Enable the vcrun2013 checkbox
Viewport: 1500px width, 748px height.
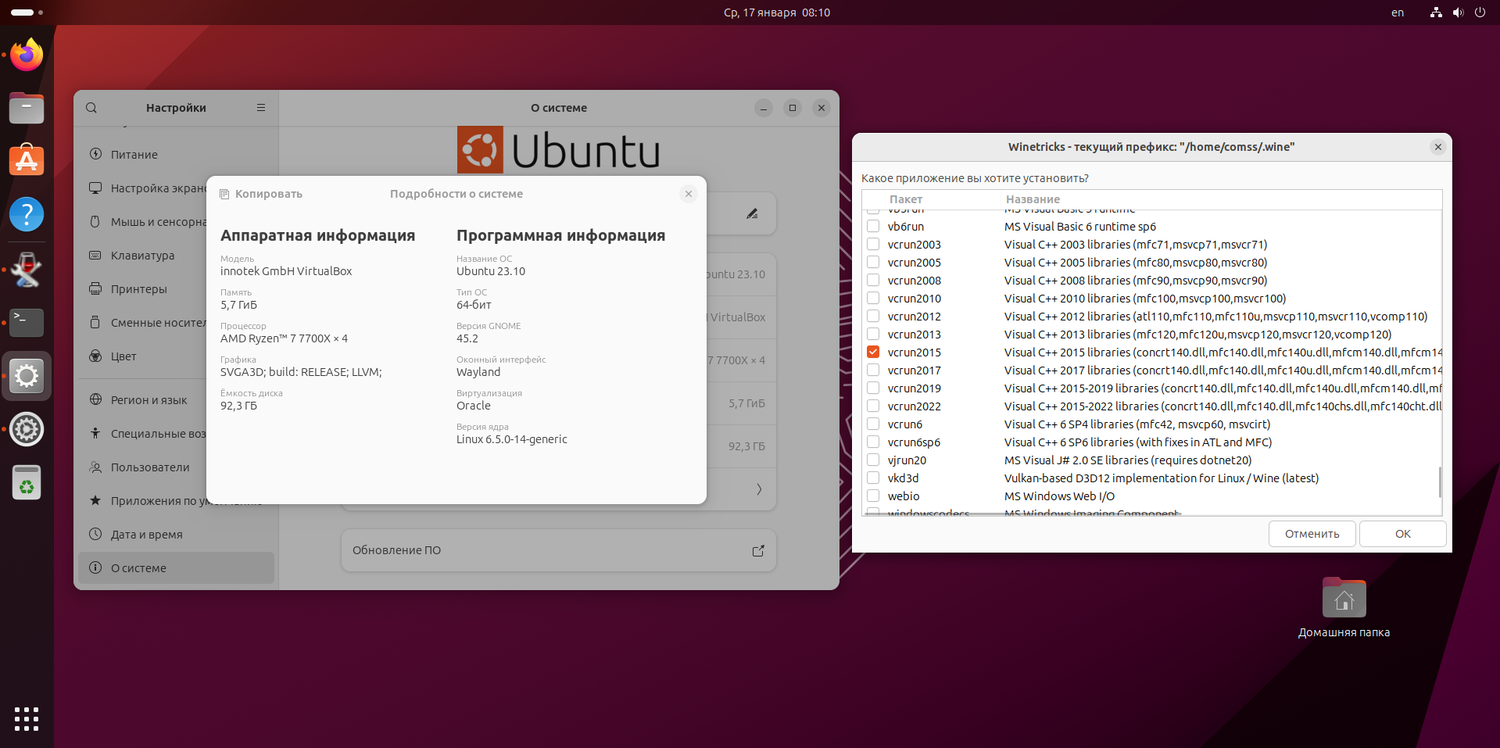point(873,334)
